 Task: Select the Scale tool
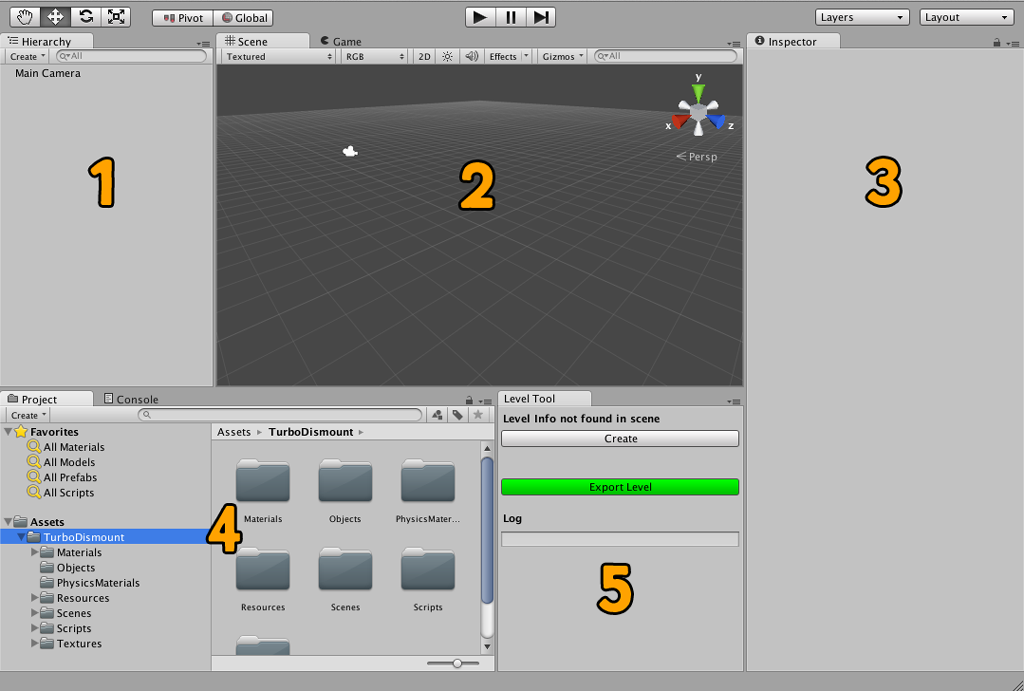coord(116,17)
